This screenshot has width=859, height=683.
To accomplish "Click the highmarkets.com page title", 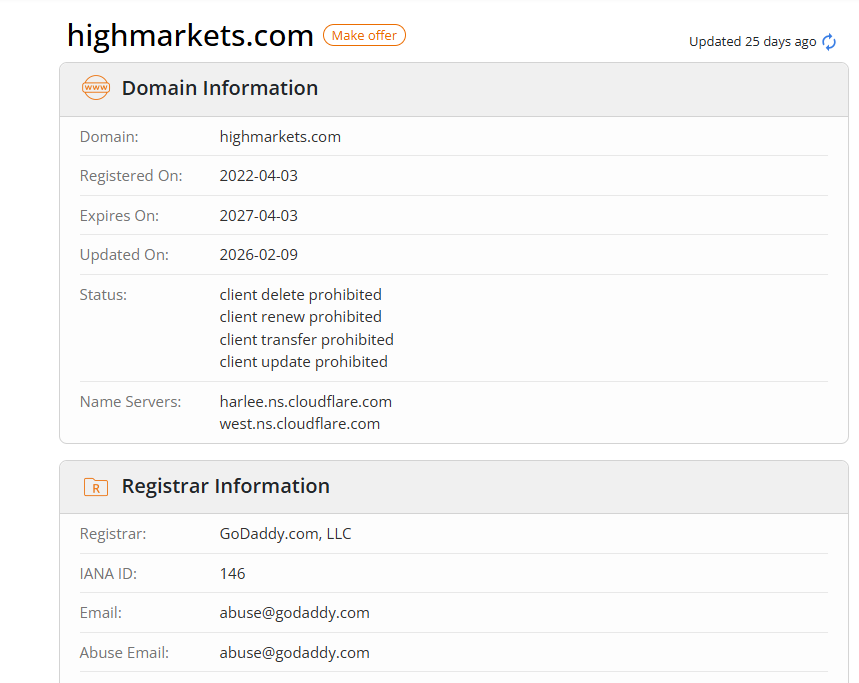I will (x=190, y=36).
